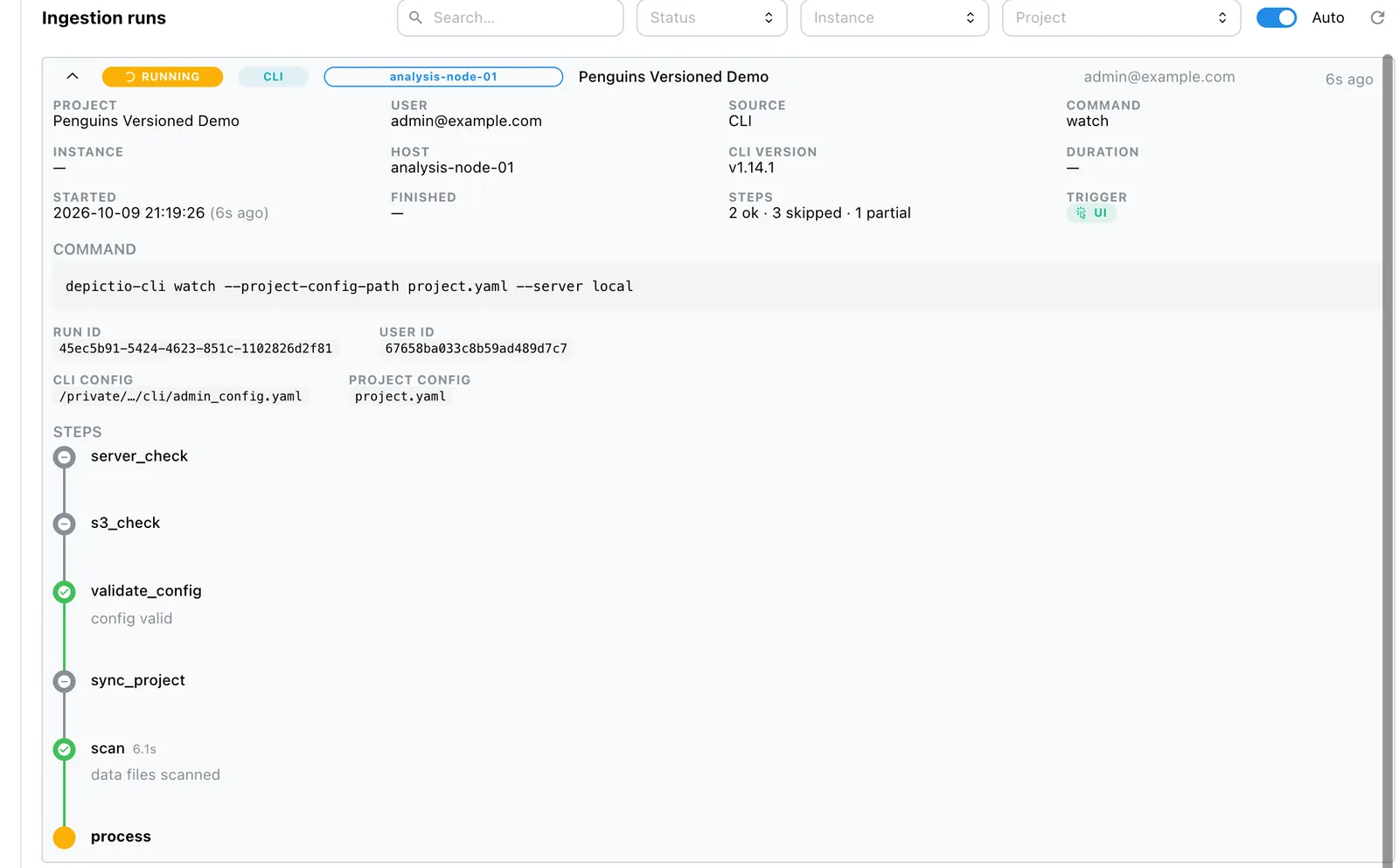This screenshot has height=868, width=1399.
Task: Select the sync_project step label
Action: tap(138, 680)
